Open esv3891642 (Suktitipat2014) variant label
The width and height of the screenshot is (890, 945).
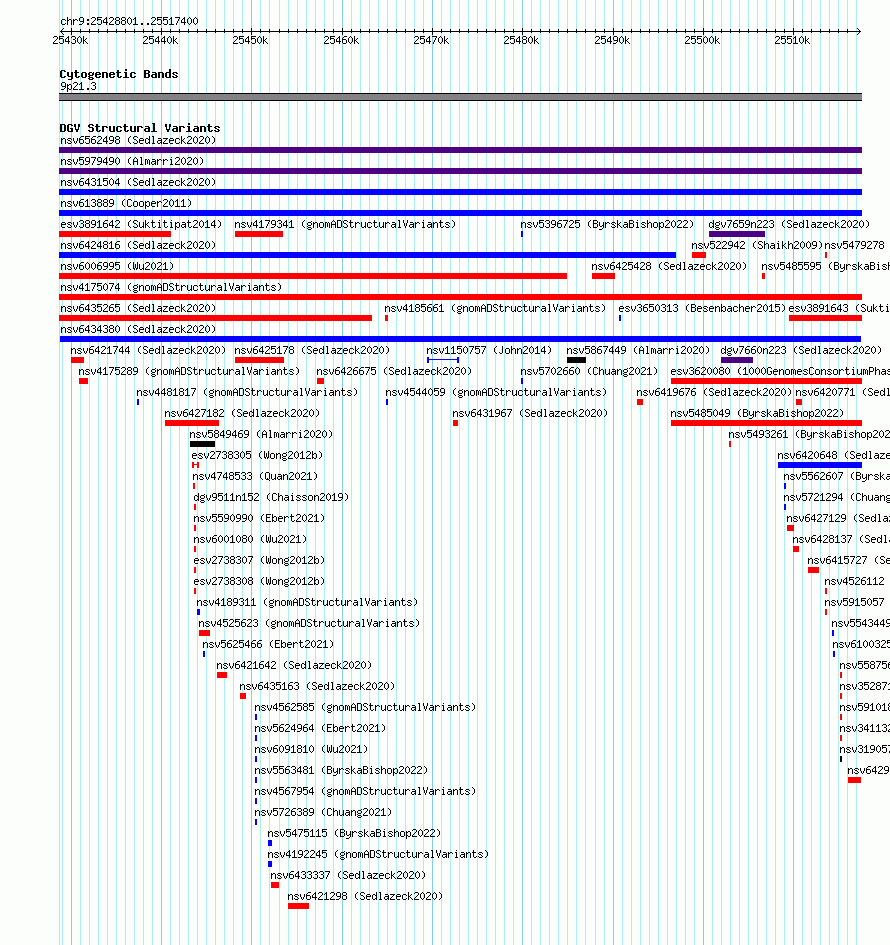pos(141,224)
